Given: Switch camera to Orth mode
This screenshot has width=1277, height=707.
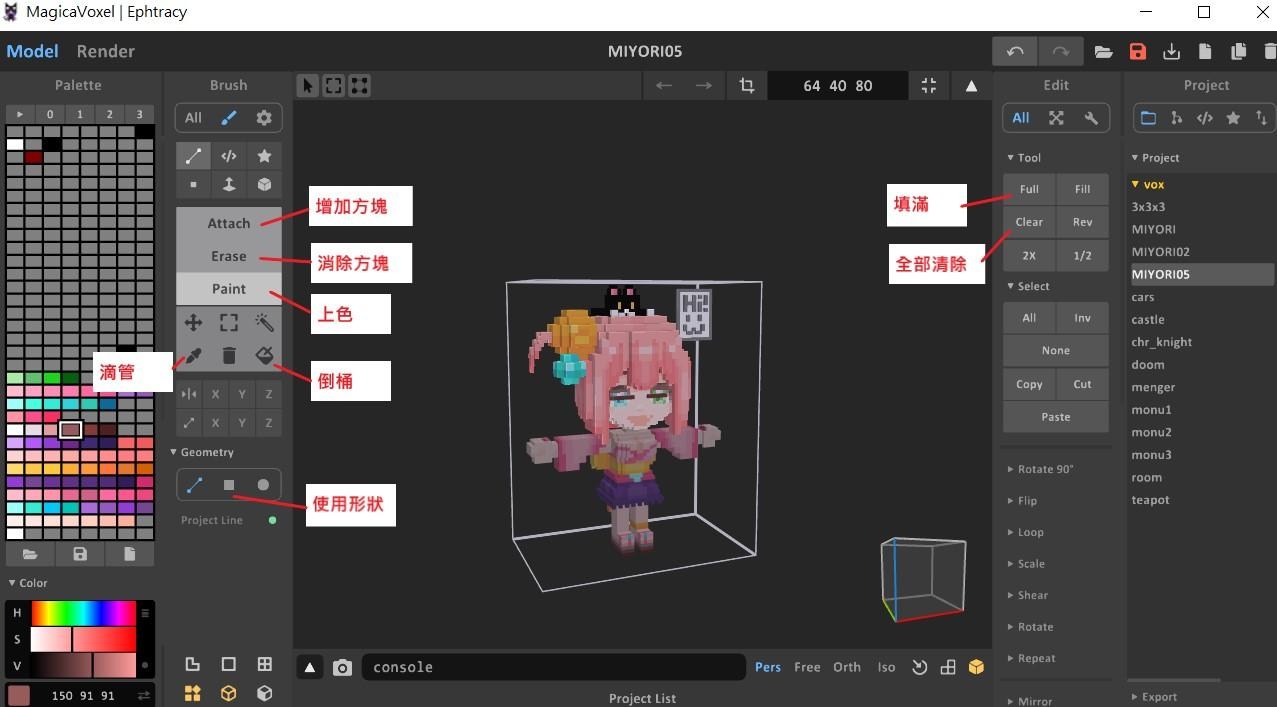Looking at the screenshot, I should click(847, 667).
